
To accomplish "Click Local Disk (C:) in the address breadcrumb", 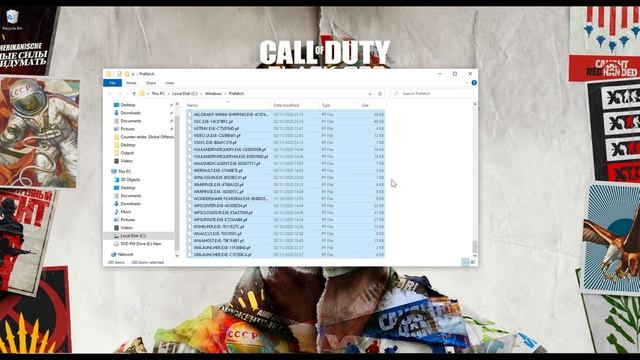I will coord(184,93).
